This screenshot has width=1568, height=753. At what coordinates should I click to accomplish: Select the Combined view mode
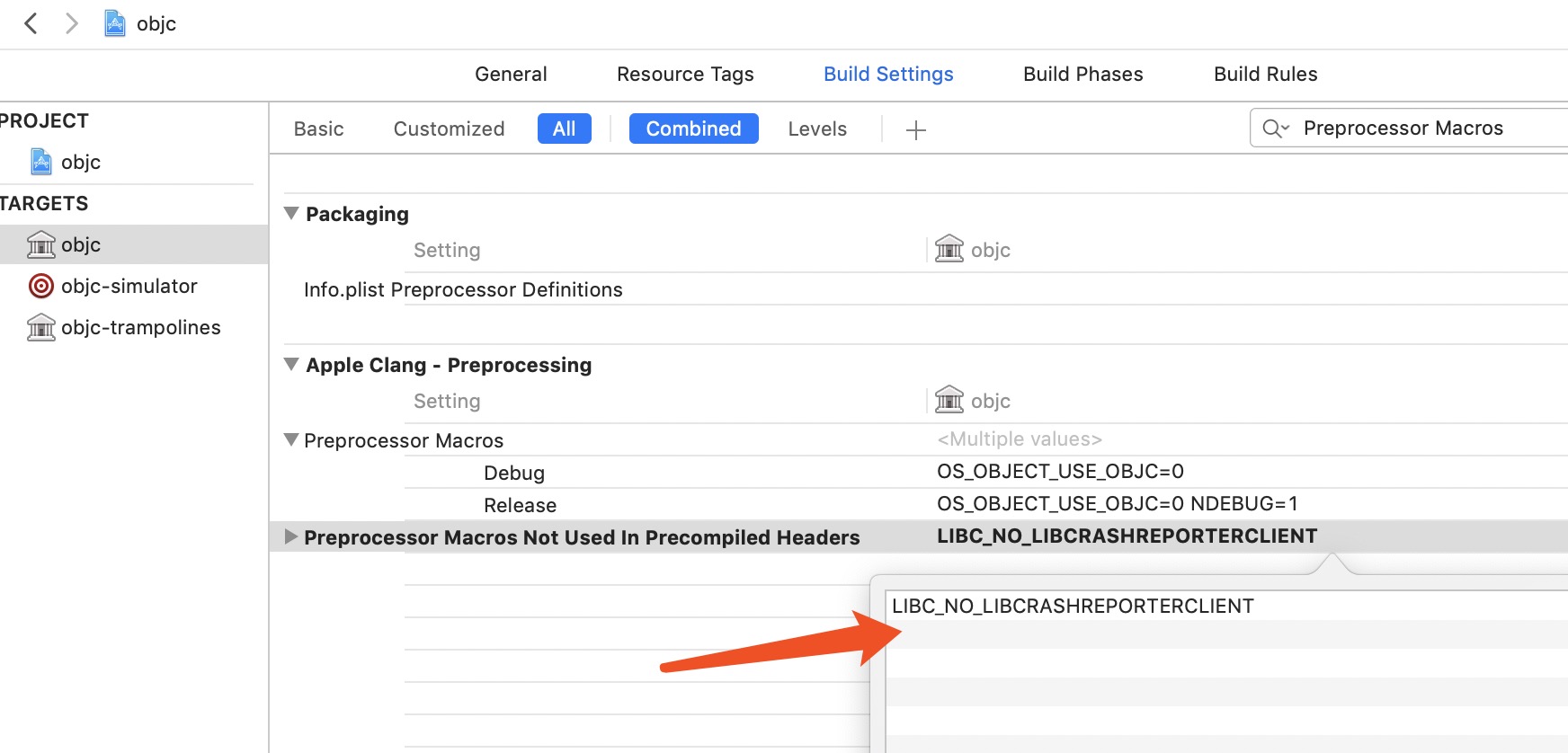click(693, 128)
